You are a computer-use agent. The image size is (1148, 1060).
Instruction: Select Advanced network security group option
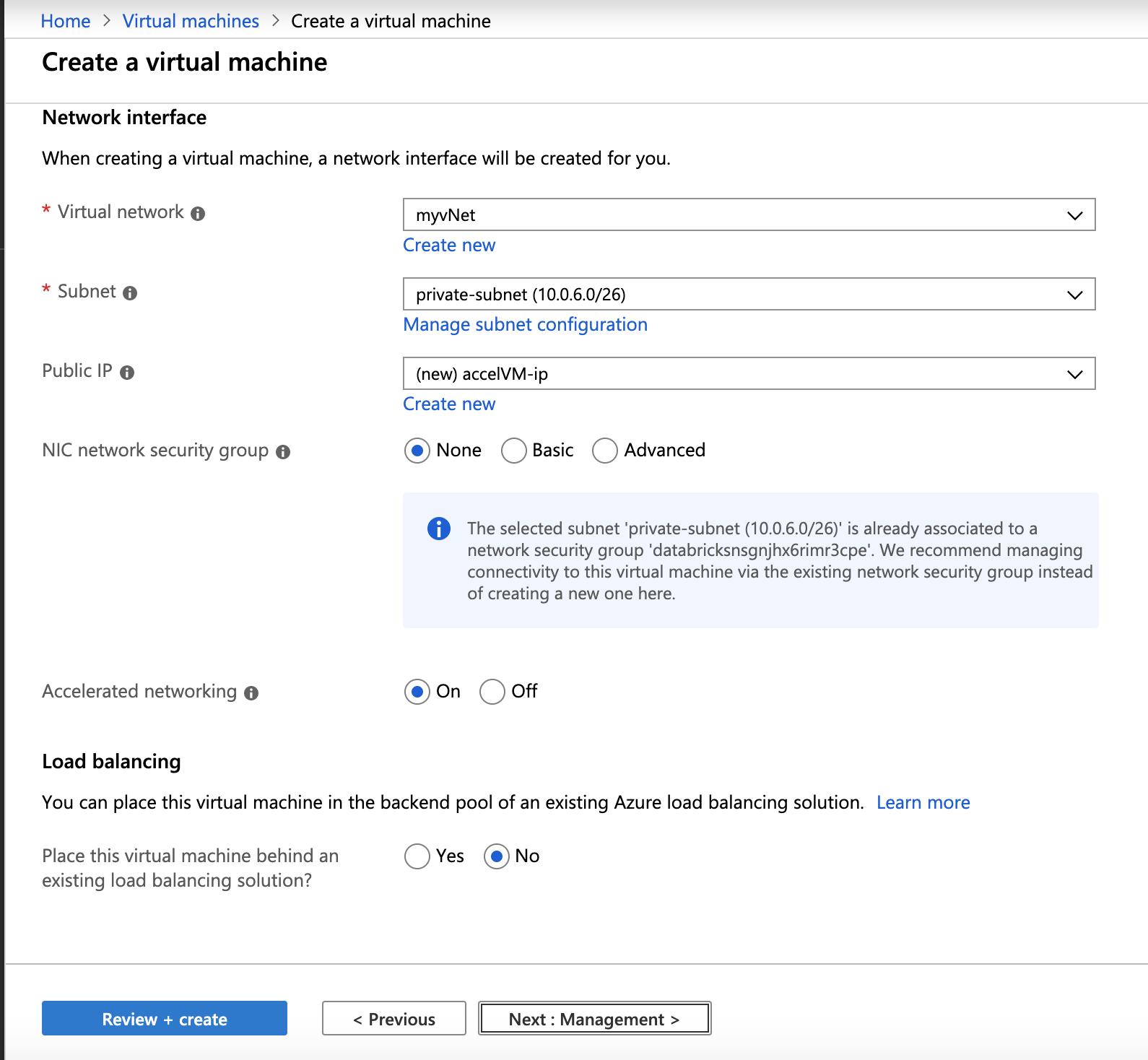coord(605,451)
